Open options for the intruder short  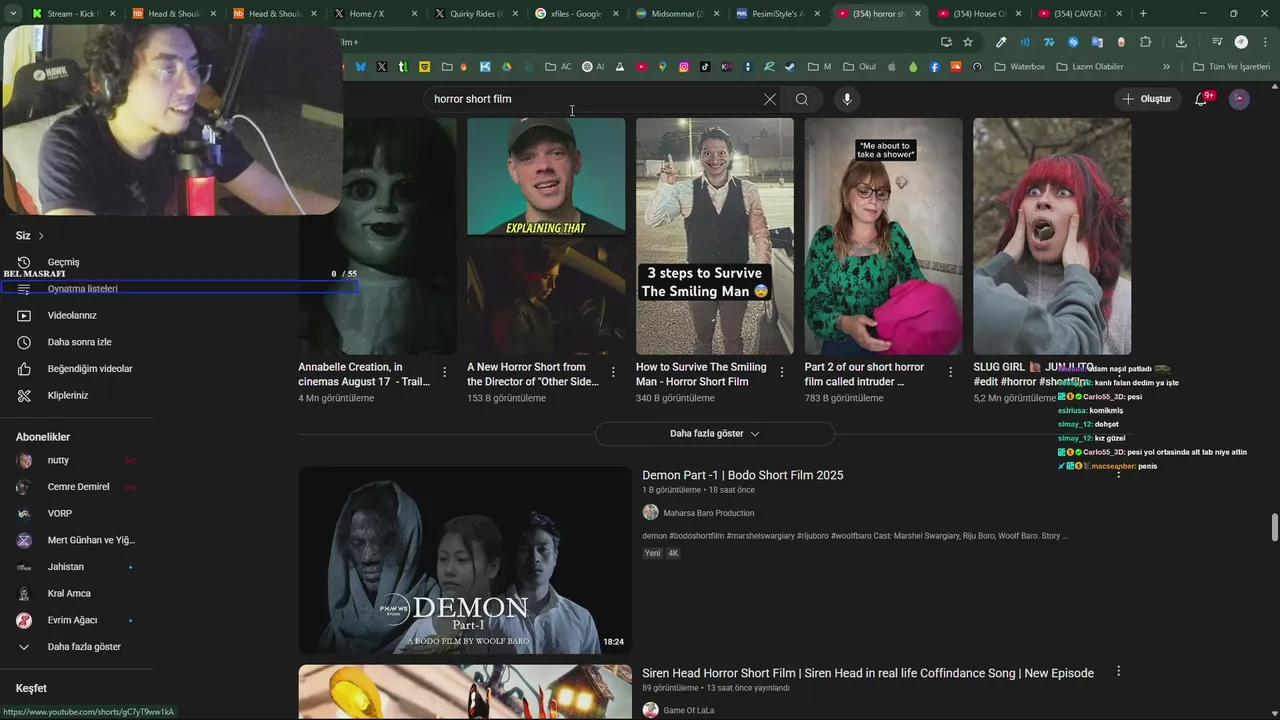pos(950,372)
